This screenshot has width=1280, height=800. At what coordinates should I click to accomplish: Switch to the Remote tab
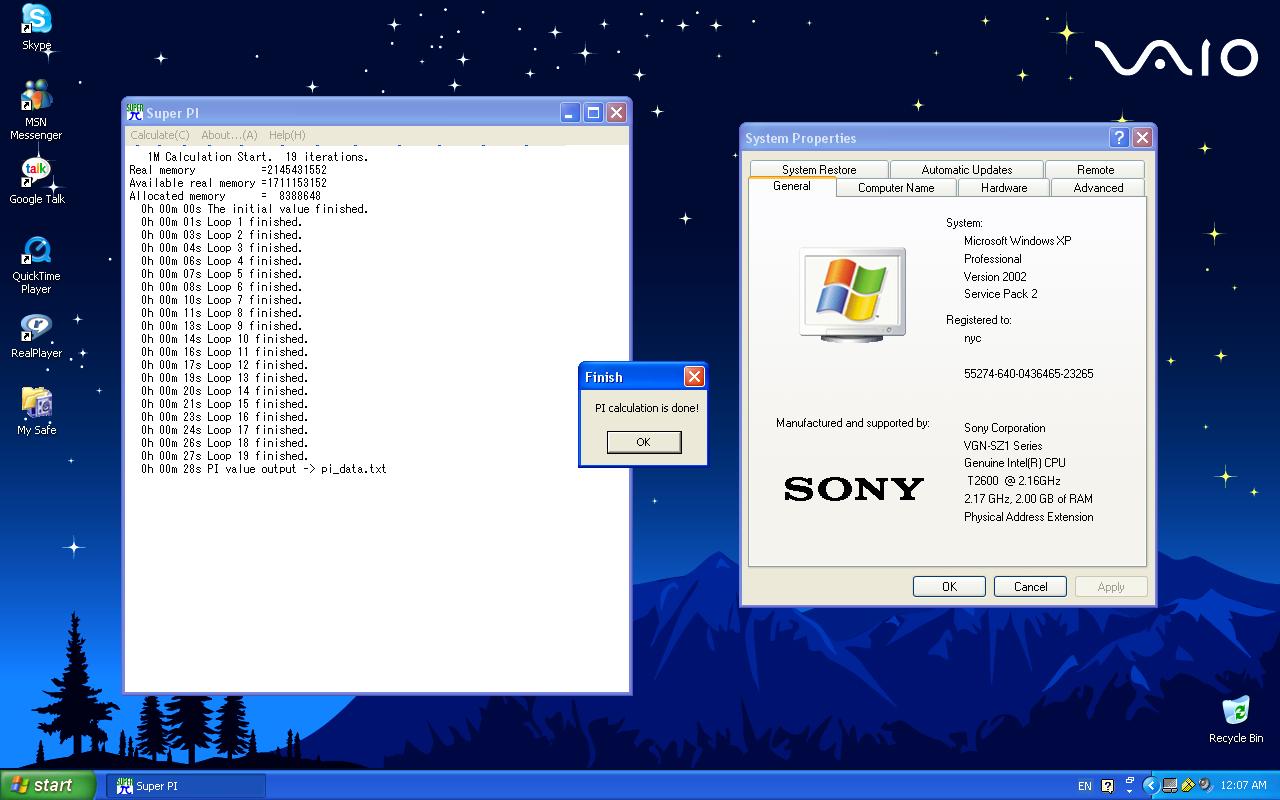click(1096, 170)
